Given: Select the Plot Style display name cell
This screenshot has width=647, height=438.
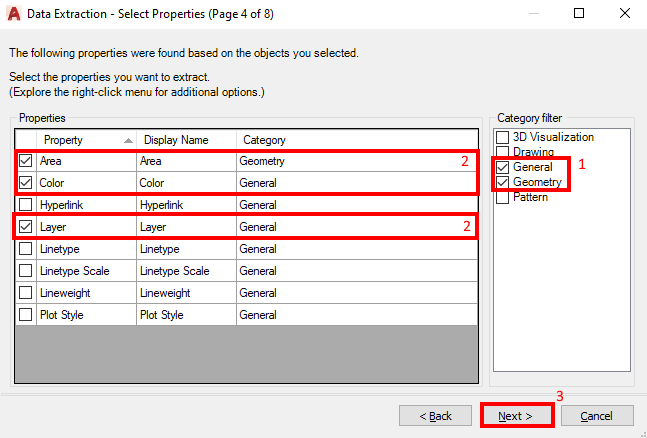Looking at the screenshot, I should click(x=186, y=315).
